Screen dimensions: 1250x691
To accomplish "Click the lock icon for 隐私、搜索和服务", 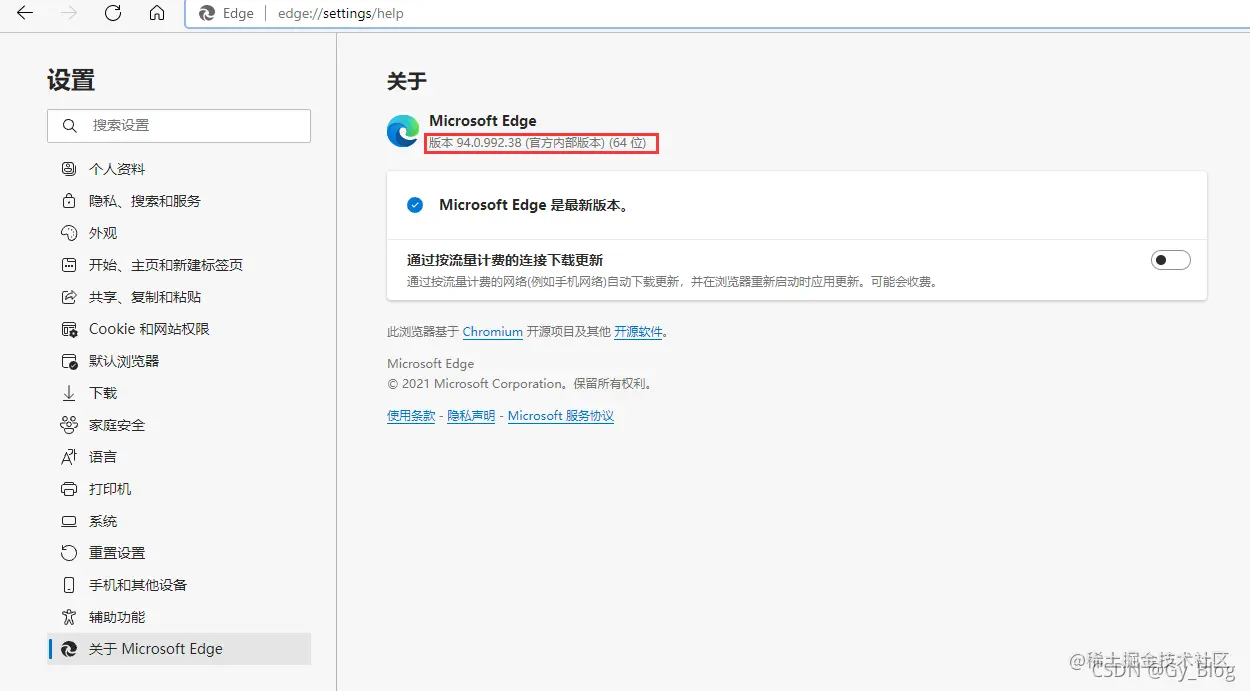I will (69, 201).
